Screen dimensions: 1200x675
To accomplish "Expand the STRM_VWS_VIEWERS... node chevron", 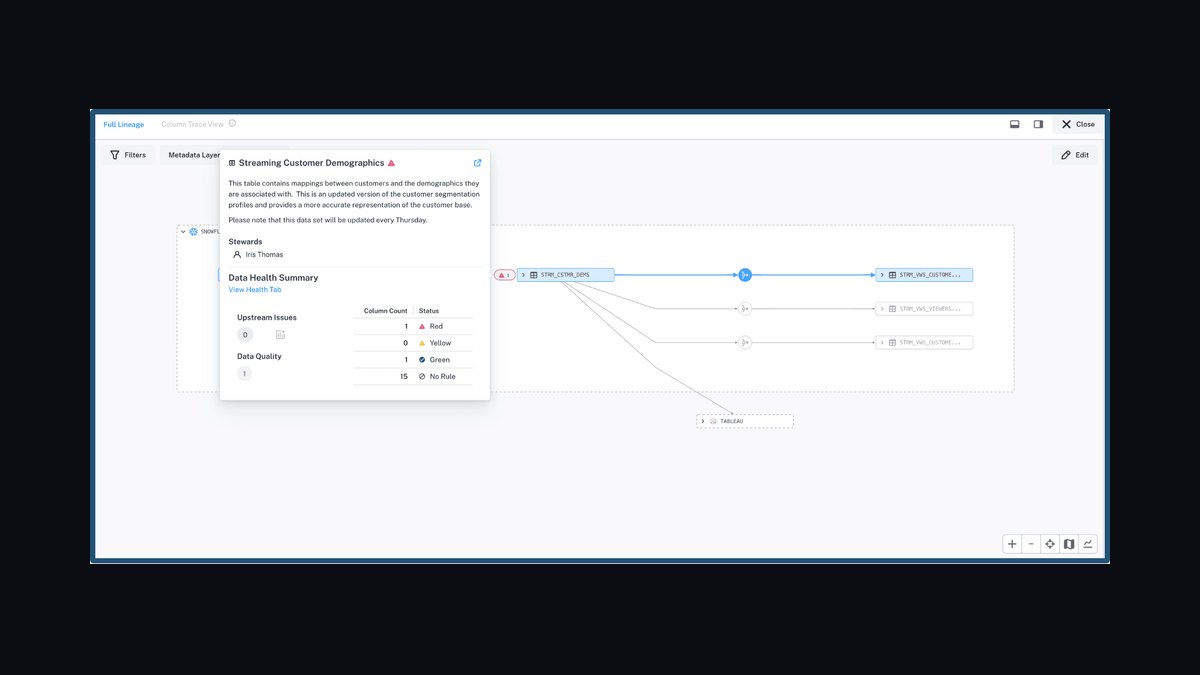I will pos(882,309).
